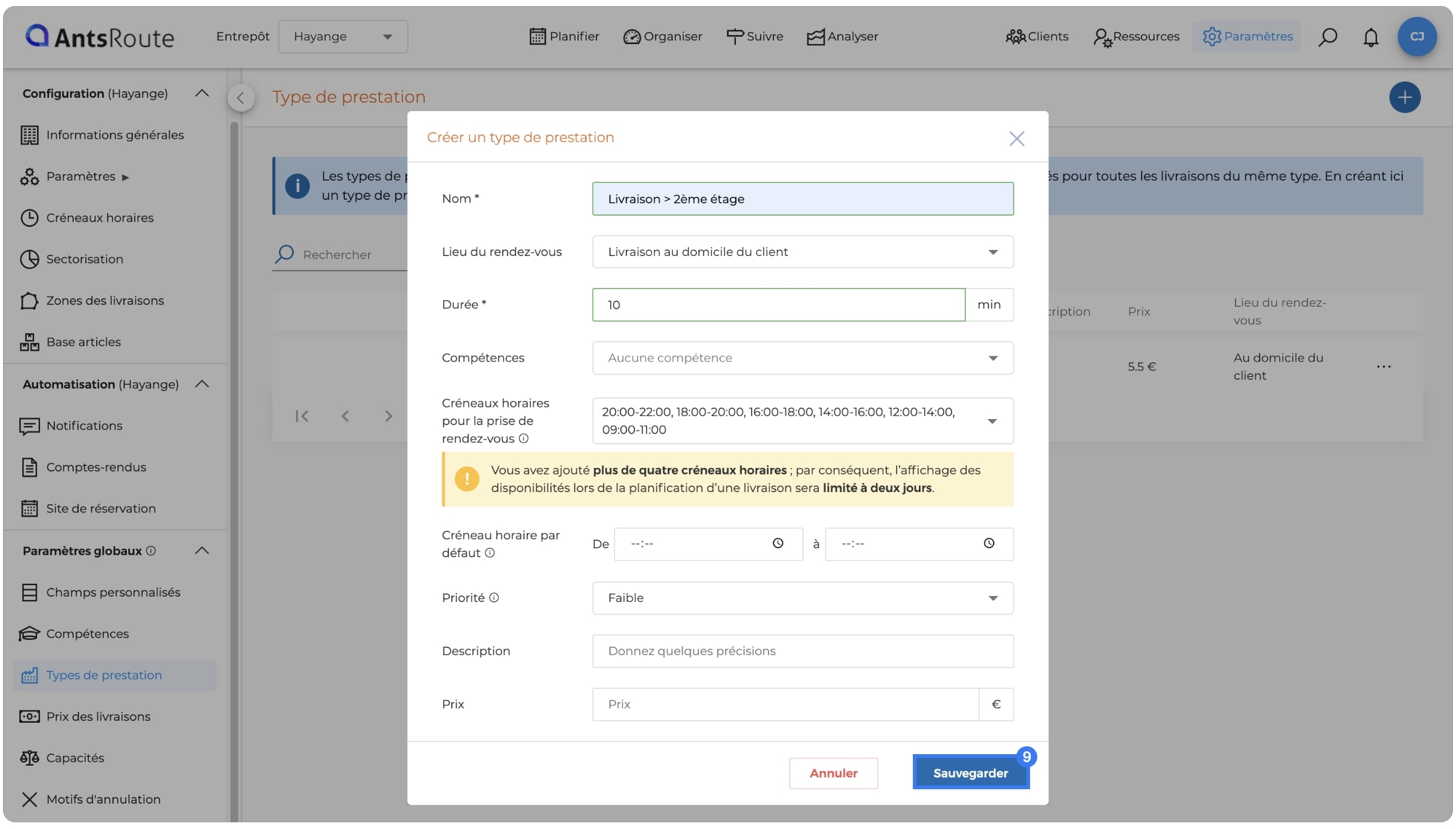Click the blue info icon in the banner

[x=297, y=185]
